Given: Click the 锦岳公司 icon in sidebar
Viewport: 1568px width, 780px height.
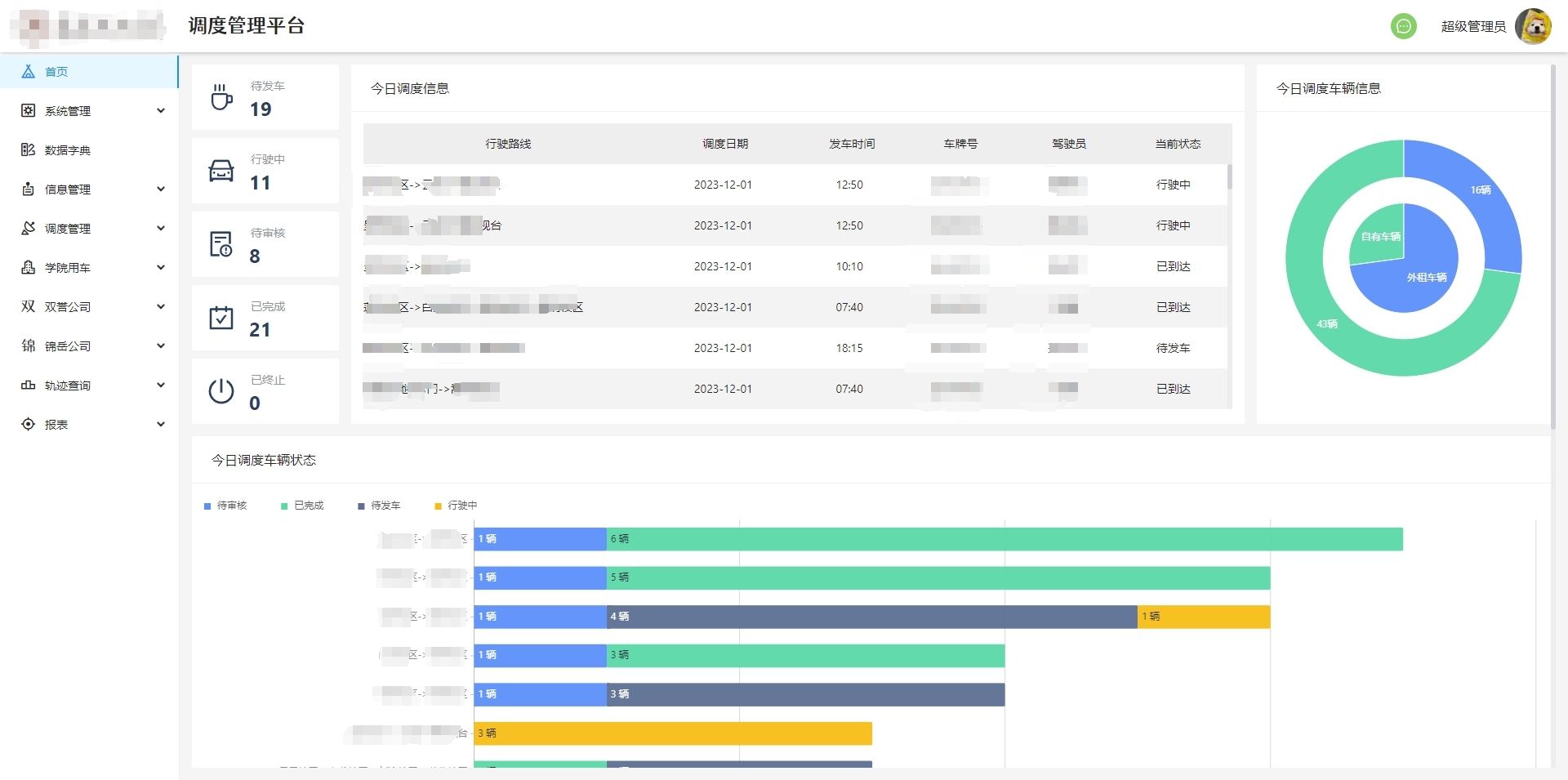Looking at the screenshot, I should 28,346.
